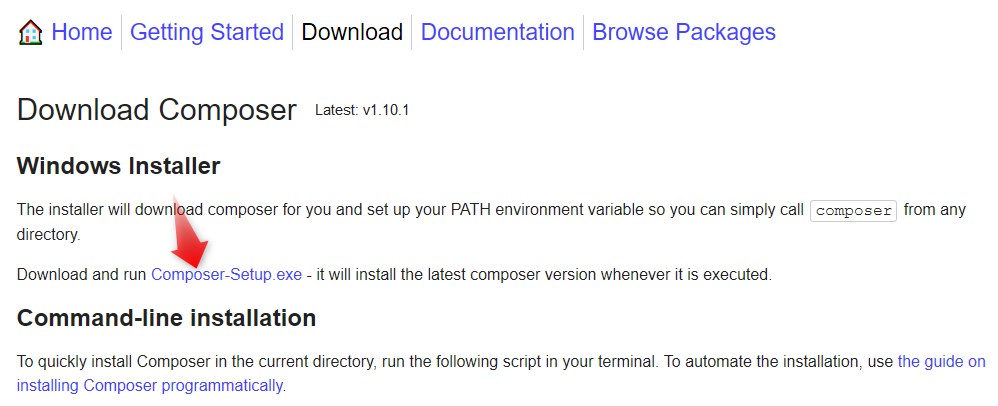Download Composer-Setup.exe via its link

[x=226, y=274]
